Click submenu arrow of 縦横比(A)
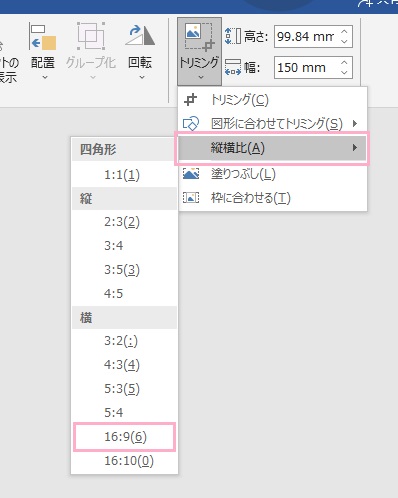398x498 pixels. click(355, 147)
